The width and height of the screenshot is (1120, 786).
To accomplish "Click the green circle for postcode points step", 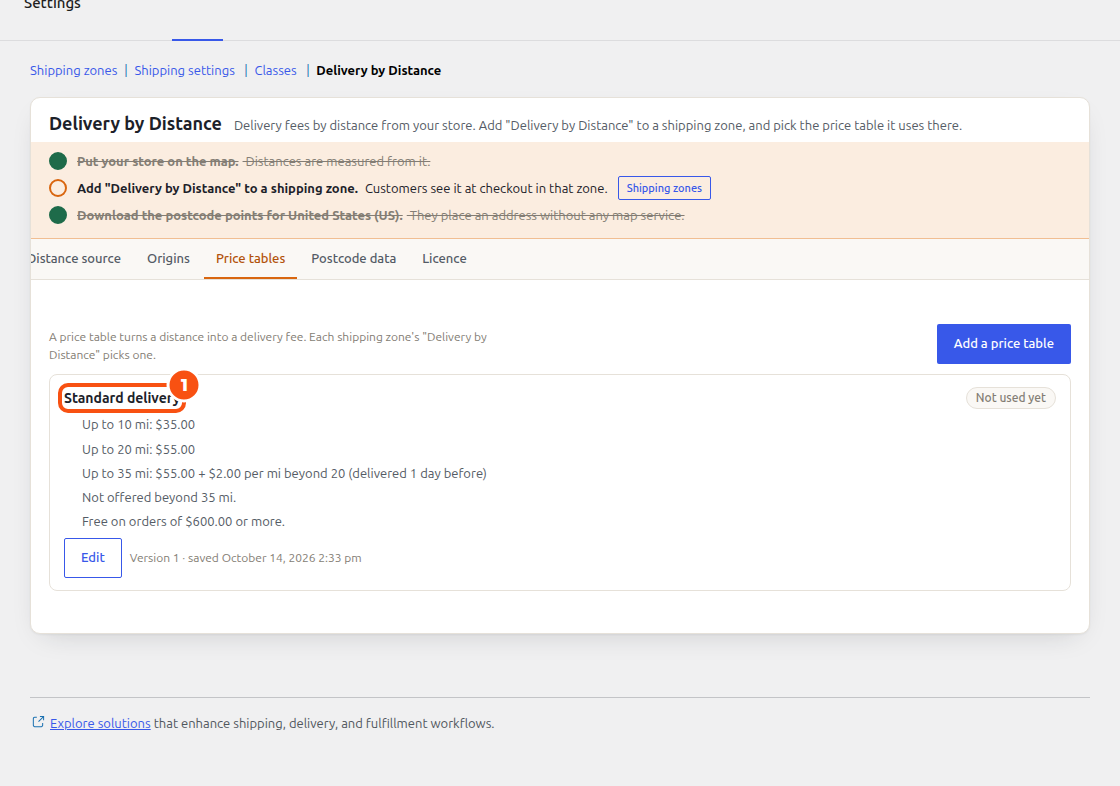I will coord(58,215).
